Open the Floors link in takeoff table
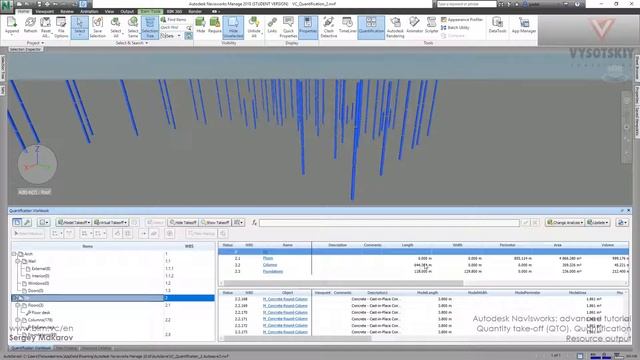This screenshot has height=360, width=640. [x=268, y=258]
